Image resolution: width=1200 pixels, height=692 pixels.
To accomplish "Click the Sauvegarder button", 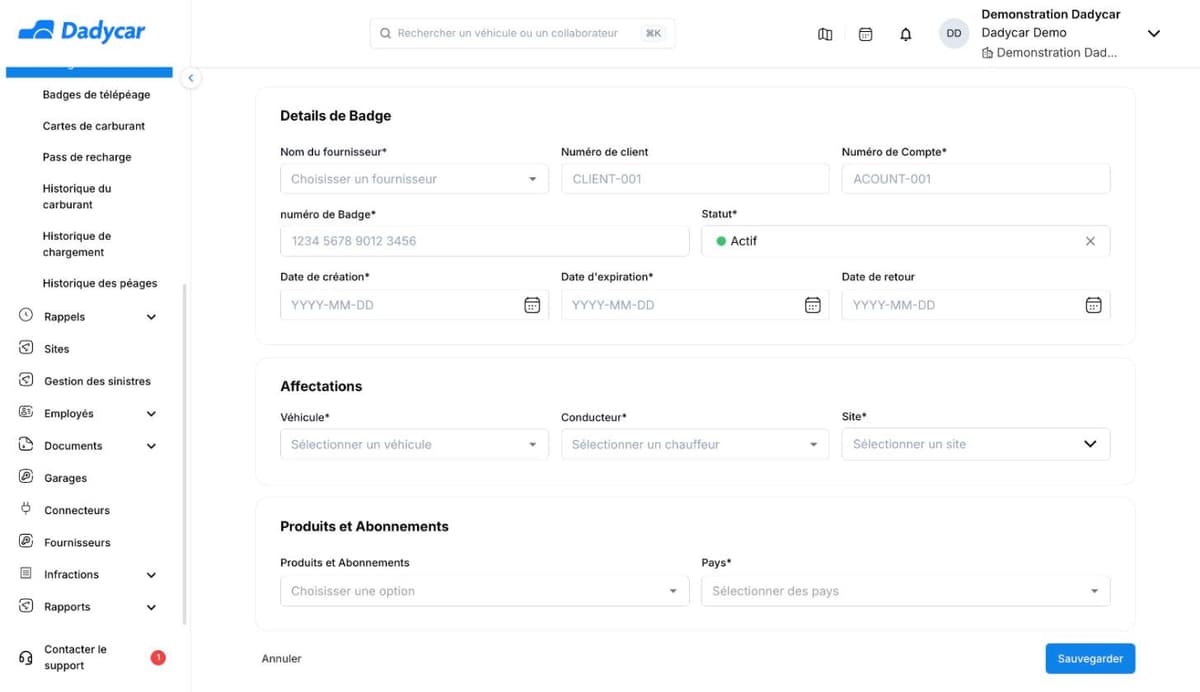I will (1090, 659).
